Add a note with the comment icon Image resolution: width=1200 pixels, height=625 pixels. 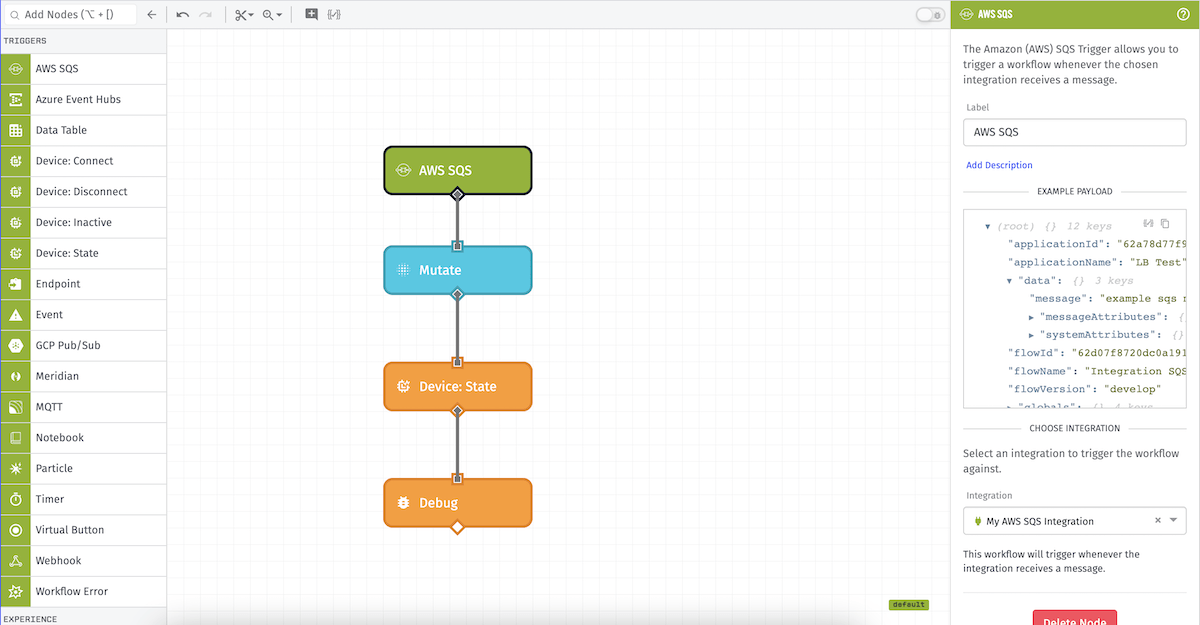pyautogui.click(x=311, y=15)
